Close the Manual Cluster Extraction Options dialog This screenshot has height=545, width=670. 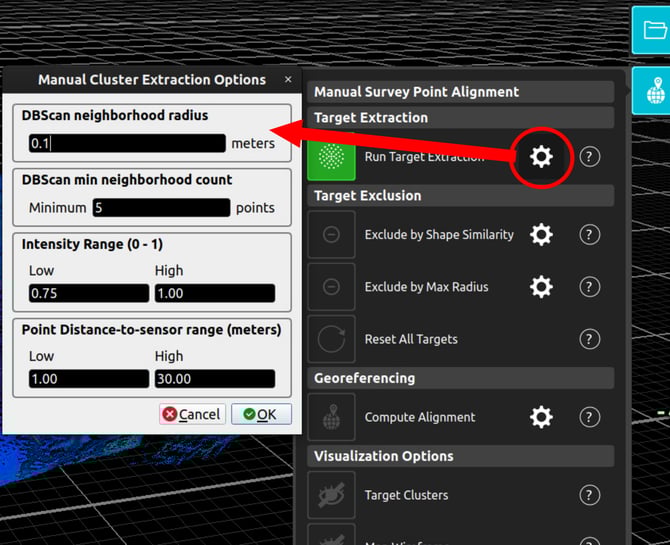tap(288, 79)
